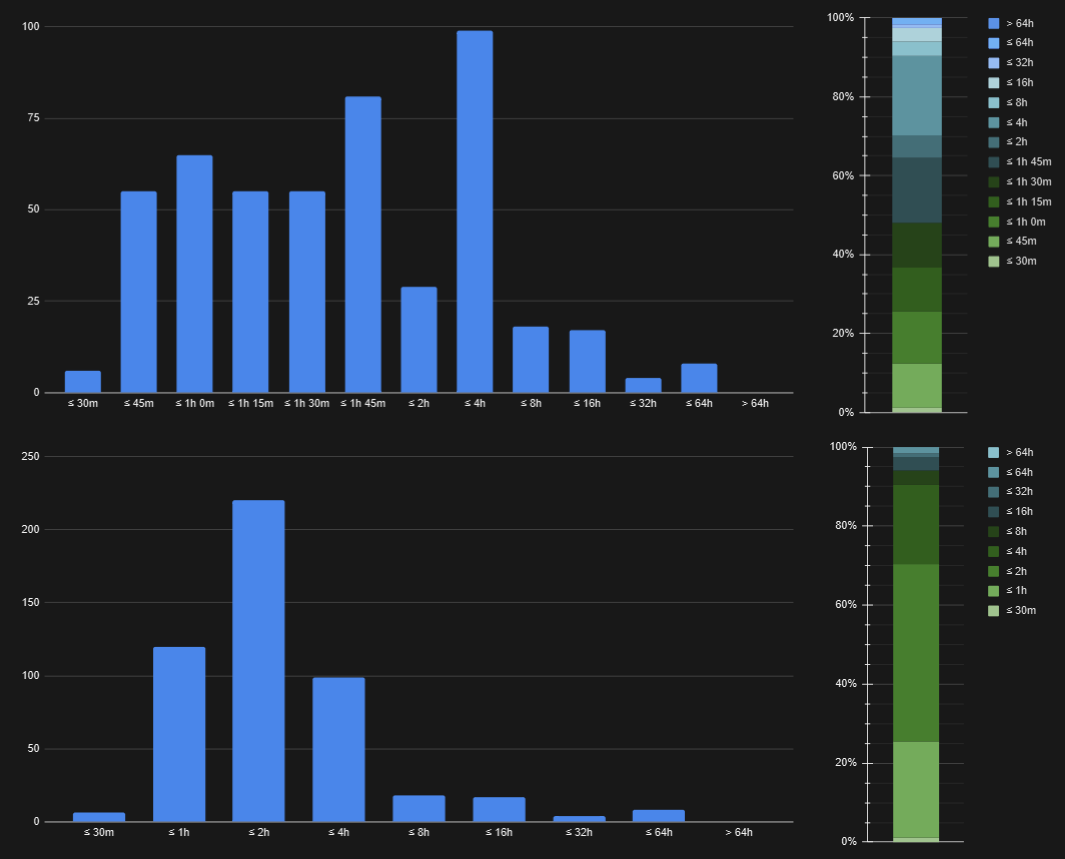Select the ≤ 64h bar in the top histogram

[x=699, y=378]
